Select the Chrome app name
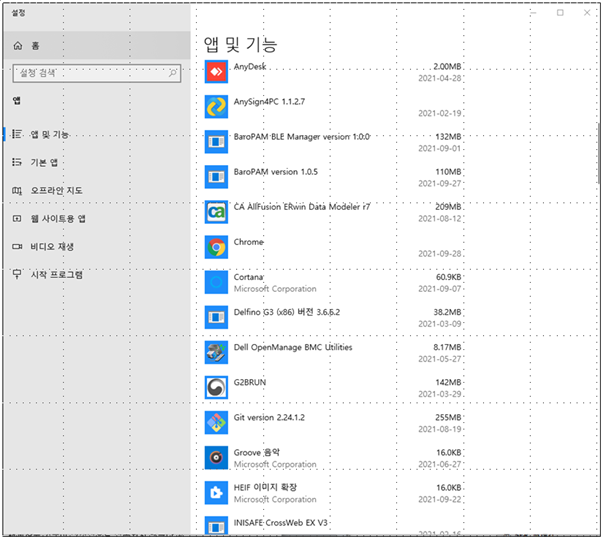 coord(248,242)
